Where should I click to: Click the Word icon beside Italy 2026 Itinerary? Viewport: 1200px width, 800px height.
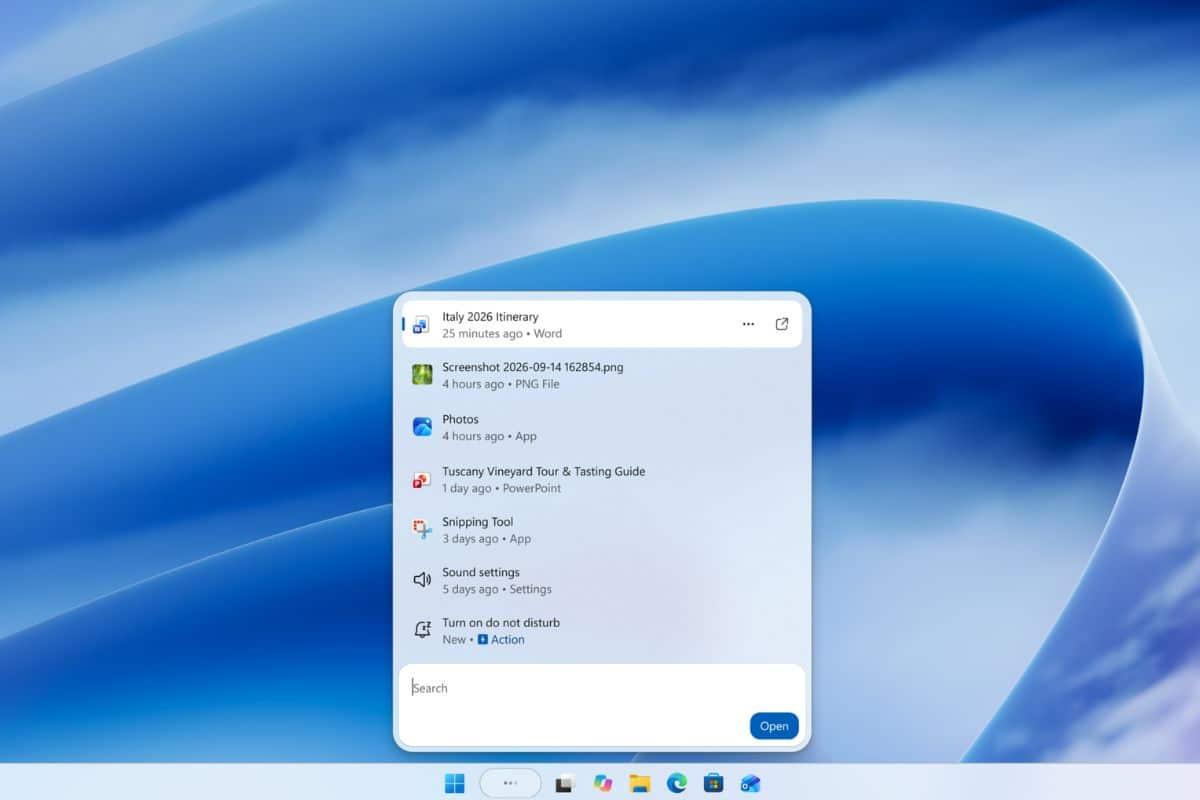[x=422, y=324]
